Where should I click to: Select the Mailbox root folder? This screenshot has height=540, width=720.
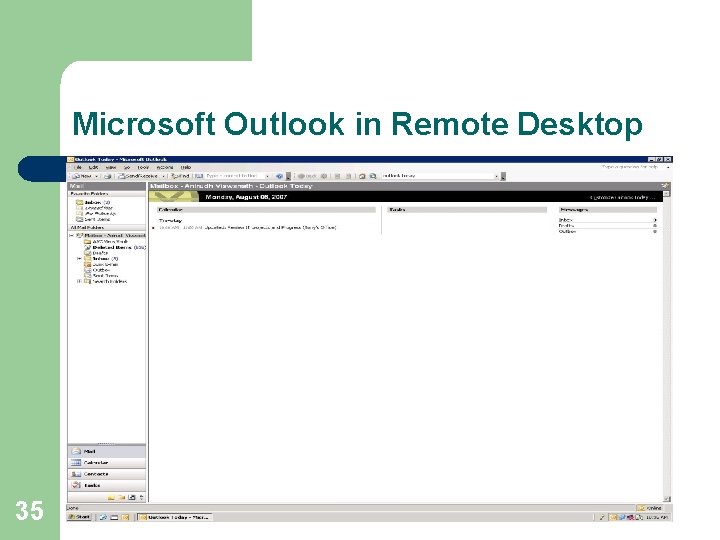(111, 236)
